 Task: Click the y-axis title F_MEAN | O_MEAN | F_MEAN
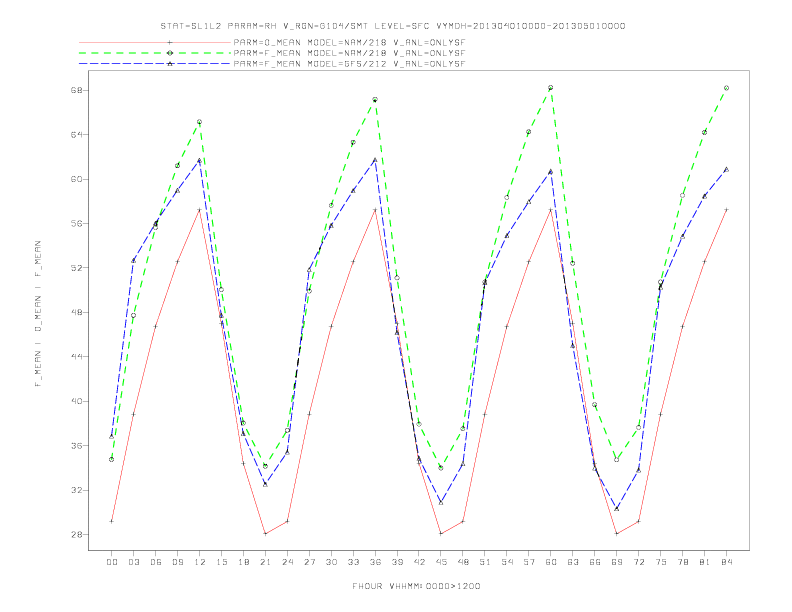click(x=38, y=314)
